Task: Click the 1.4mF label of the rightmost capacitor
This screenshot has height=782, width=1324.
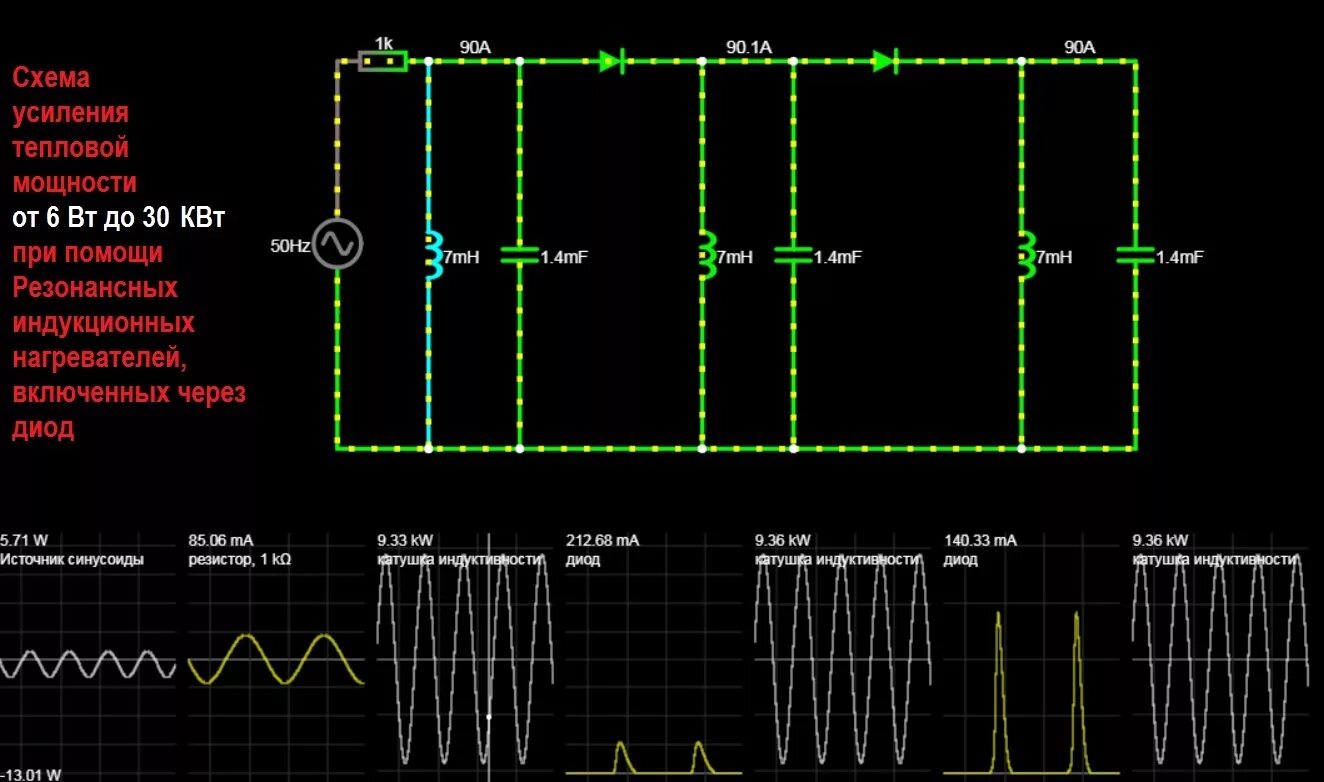Action: tap(1180, 257)
